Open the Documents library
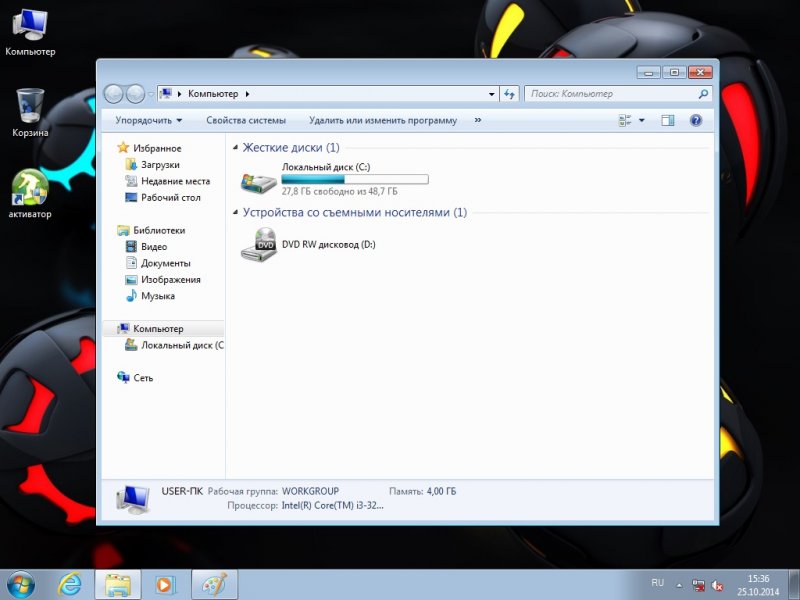Image resolution: width=800 pixels, height=600 pixels. click(x=165, y=263)
